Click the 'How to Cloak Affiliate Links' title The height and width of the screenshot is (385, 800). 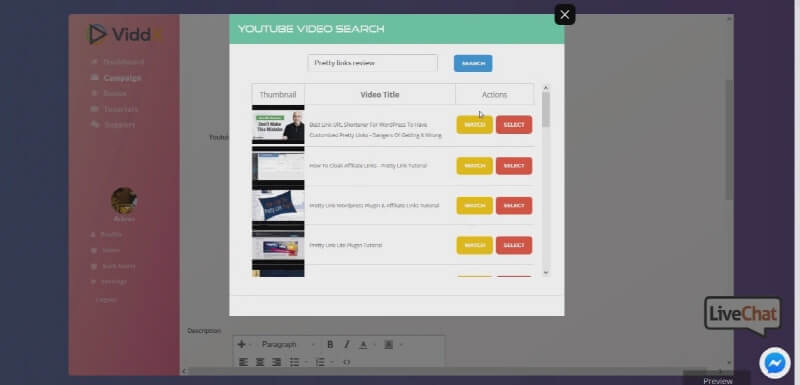368,166
